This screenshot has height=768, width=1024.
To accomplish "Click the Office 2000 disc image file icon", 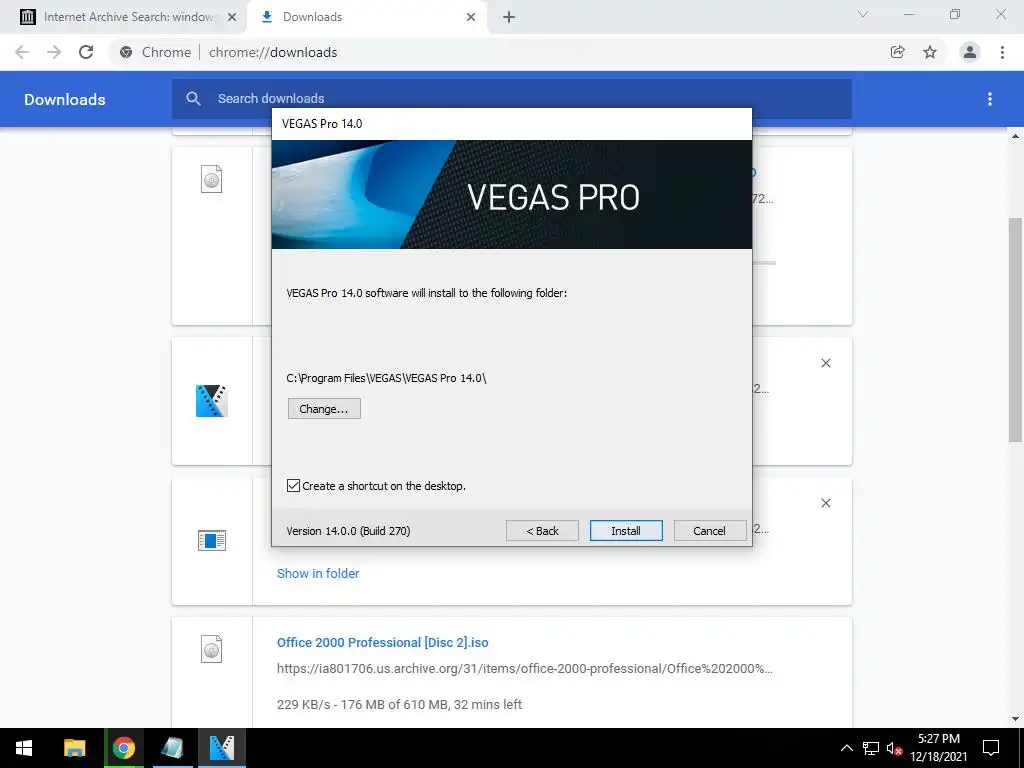I will [x=212, y=649].
